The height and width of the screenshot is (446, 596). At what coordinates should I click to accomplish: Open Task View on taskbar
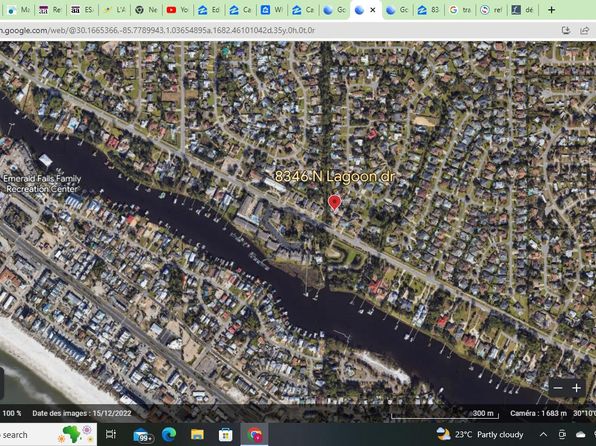pyautogui.click(x=111, y=434)
